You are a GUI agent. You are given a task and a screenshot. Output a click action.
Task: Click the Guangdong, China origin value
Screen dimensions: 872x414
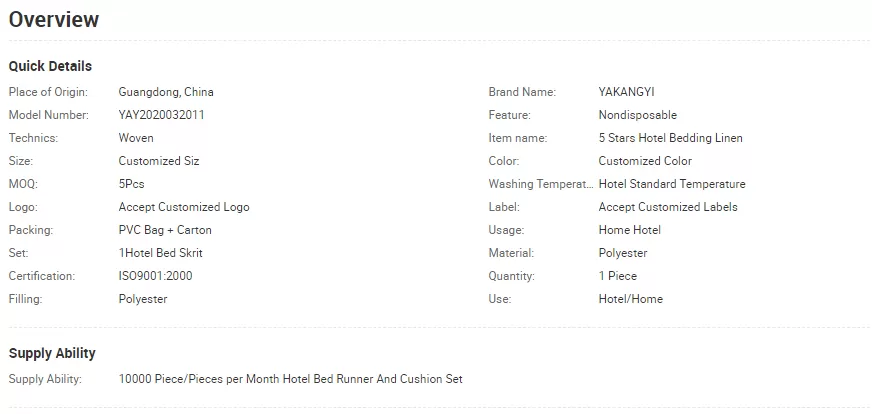[166, 92]
